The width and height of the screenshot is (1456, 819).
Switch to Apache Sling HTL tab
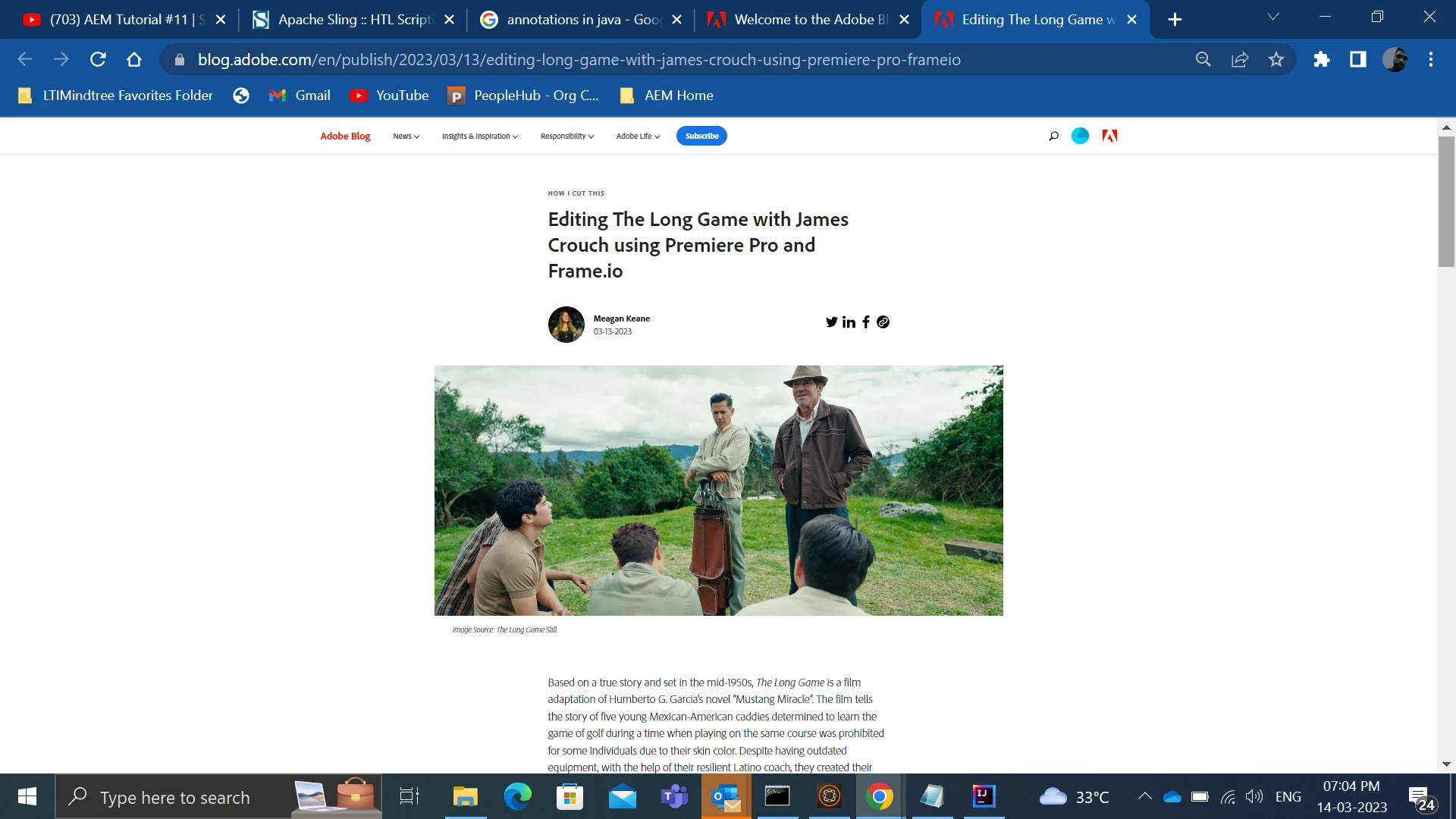[x=353, y=20]
